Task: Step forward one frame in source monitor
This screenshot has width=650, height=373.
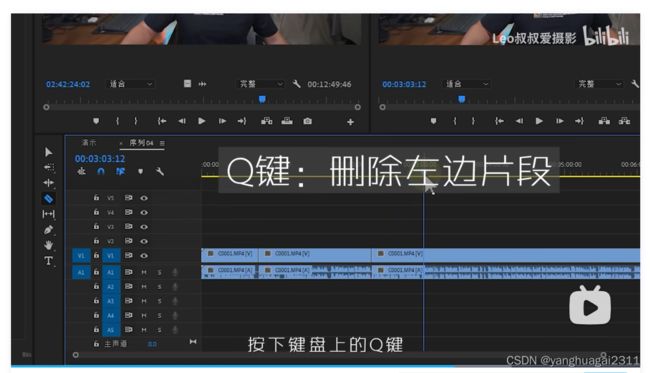Action: [x=223, y=121]
